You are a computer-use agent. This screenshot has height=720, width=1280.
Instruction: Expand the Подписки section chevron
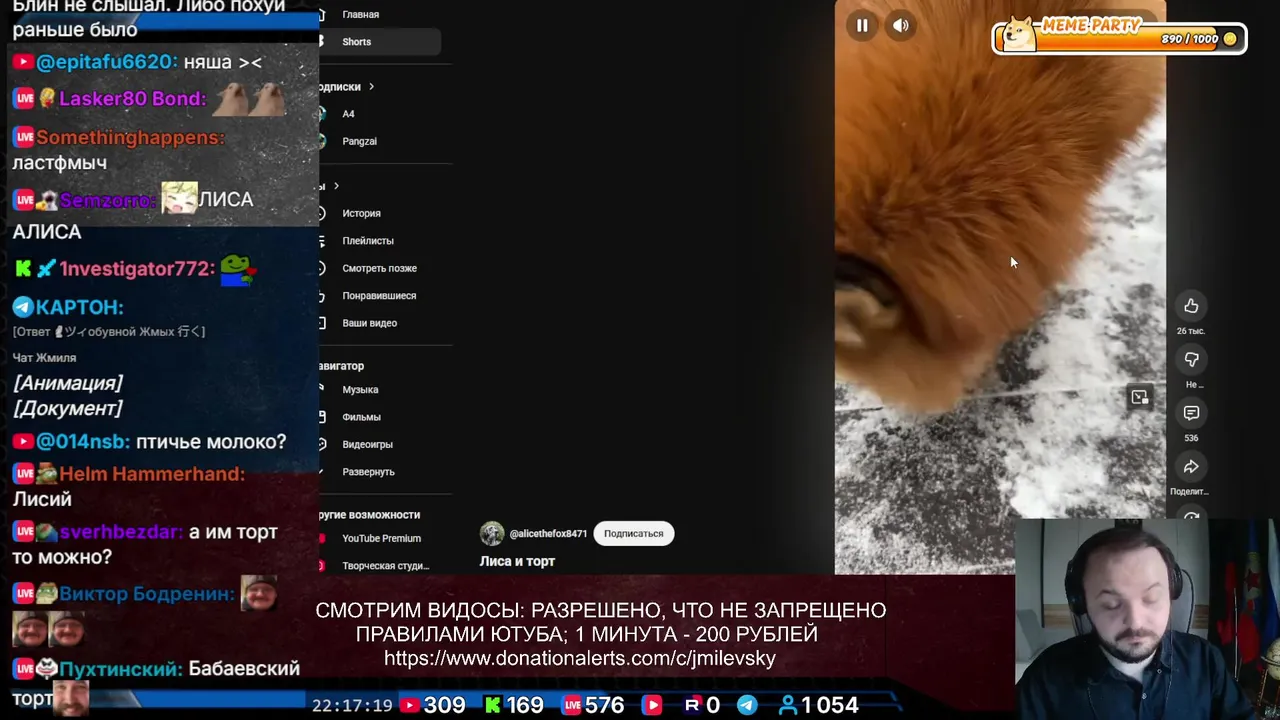tap(371, 87)
